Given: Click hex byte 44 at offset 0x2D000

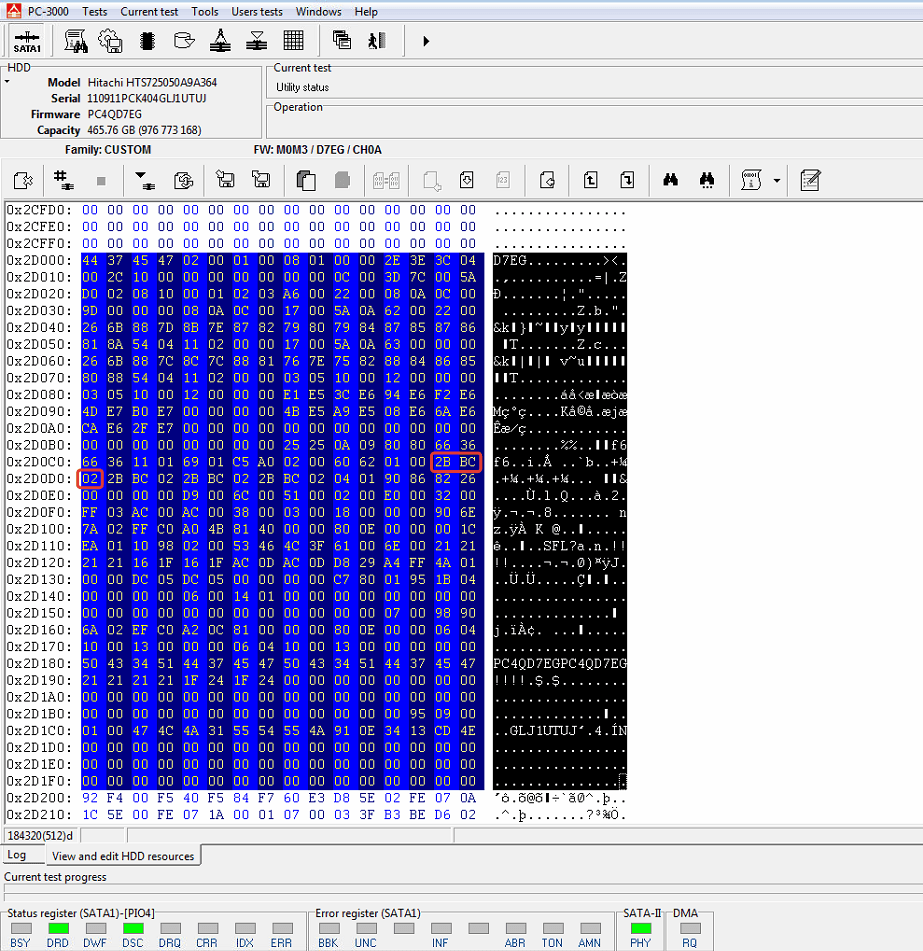Looking at the screenshot, I should tap(90, 260).
